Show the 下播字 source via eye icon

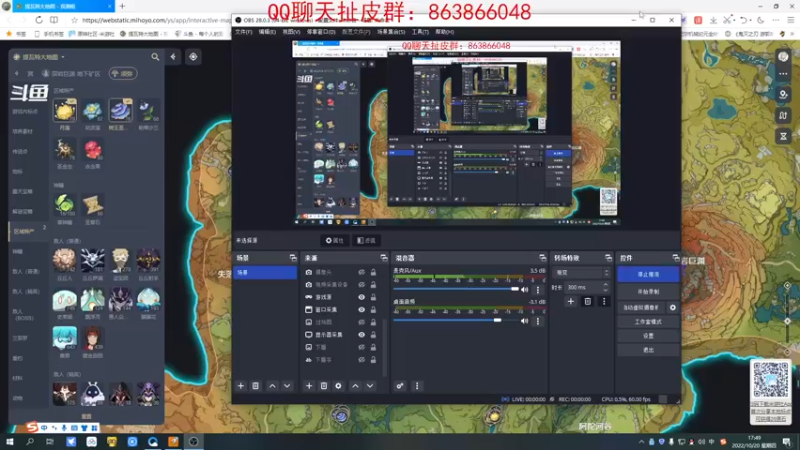361,360
